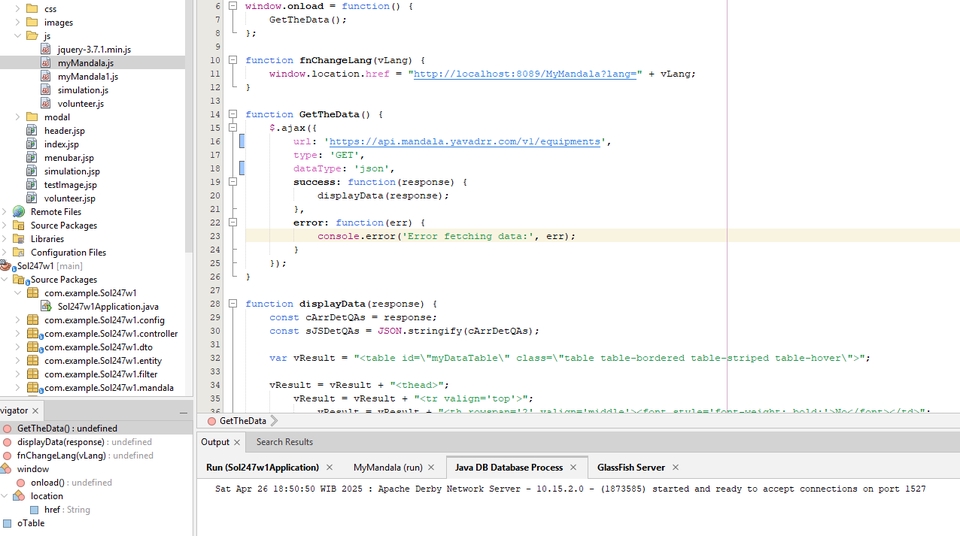Select the Java DB Database Process tab
The image size is (960, 536).
click(509, 467)
